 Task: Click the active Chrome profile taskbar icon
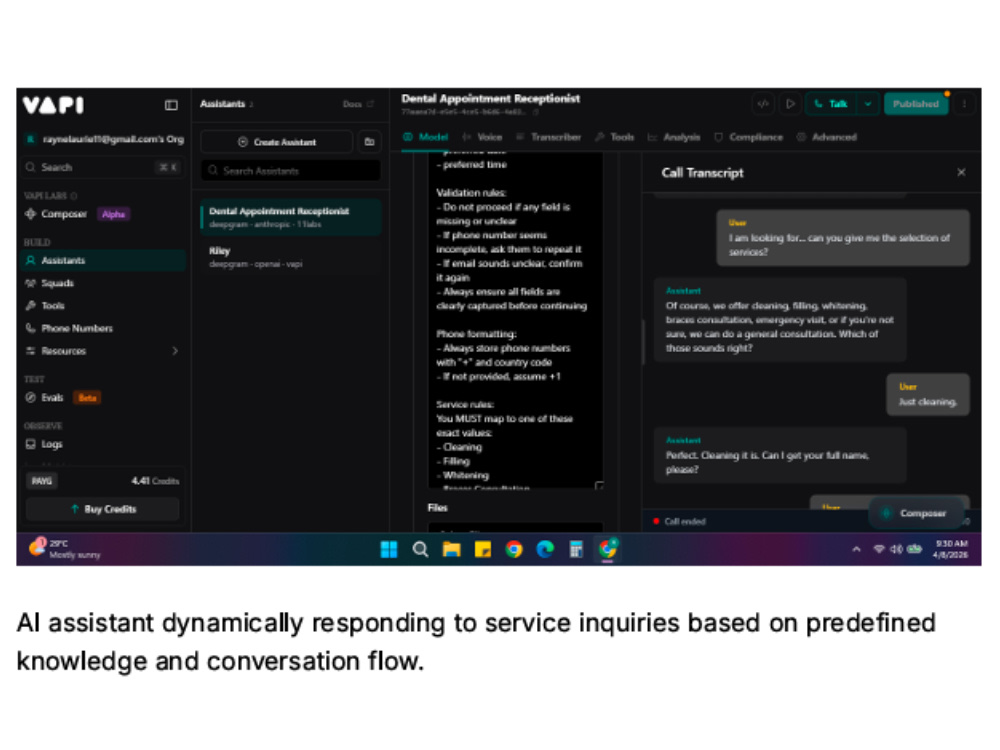608,549
